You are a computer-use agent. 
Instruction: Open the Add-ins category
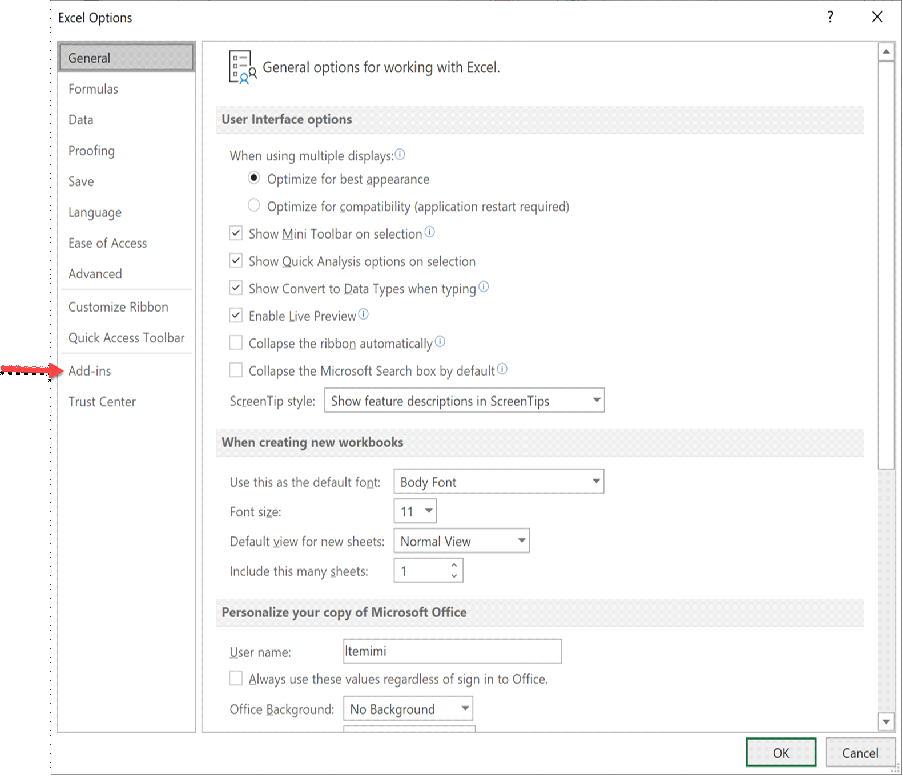[x=90, y=371]
